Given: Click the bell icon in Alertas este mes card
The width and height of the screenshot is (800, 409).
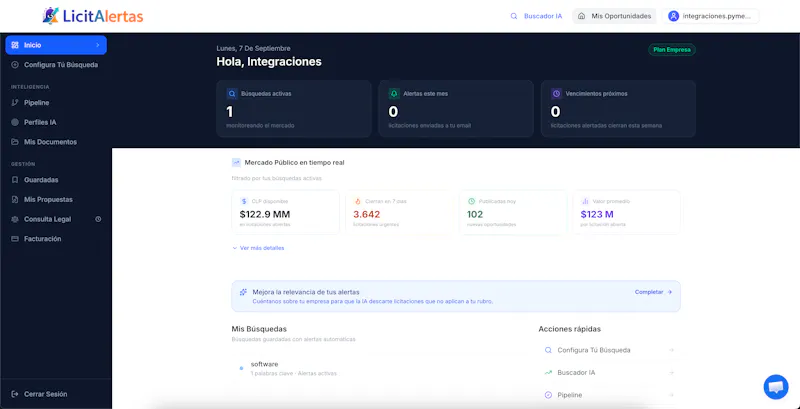Looking at the screenshot, I should tap(394, 94).
